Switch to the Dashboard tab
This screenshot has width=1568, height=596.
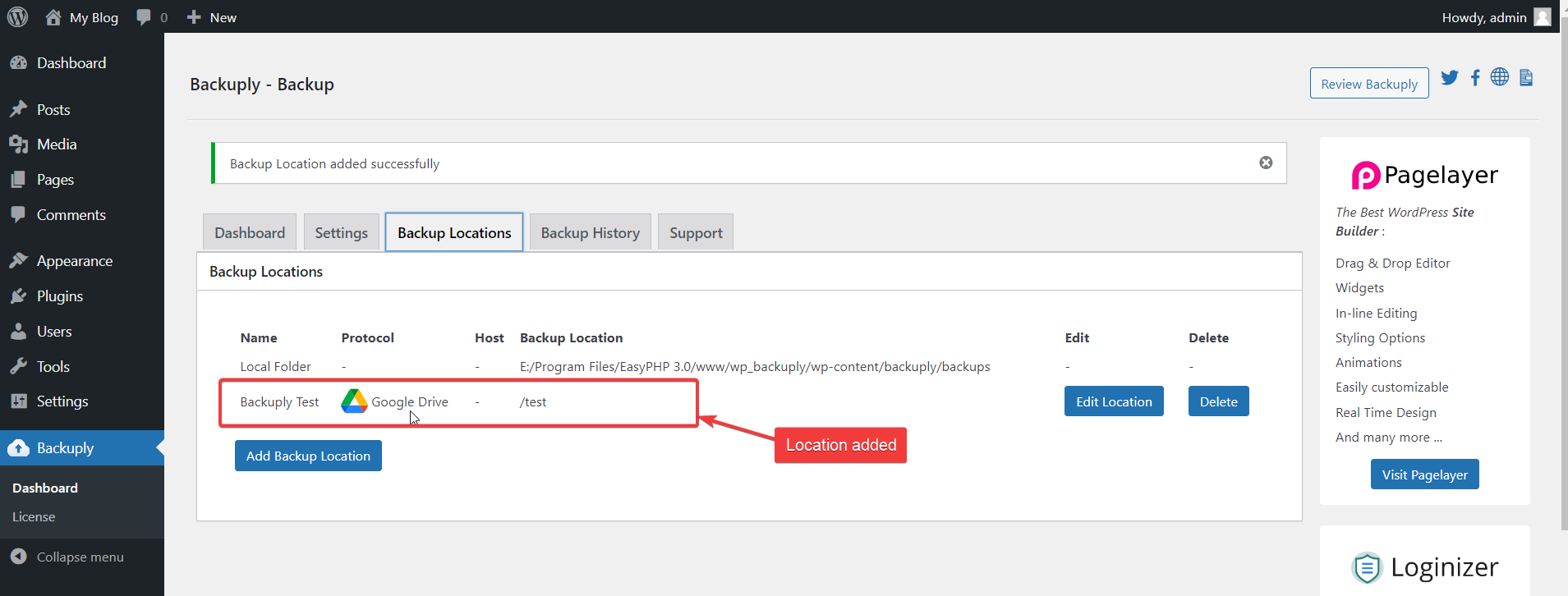[x=250, y=232]
